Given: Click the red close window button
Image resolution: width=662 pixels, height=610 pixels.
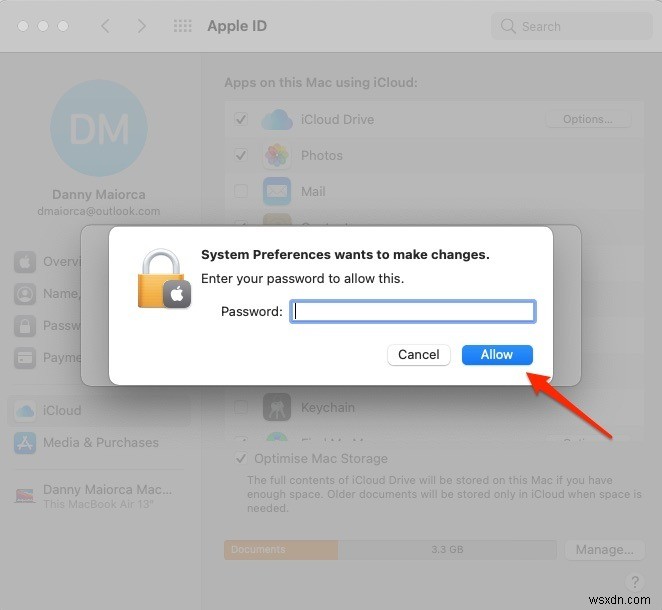Looking at the screenshot, I should (23, 26).
